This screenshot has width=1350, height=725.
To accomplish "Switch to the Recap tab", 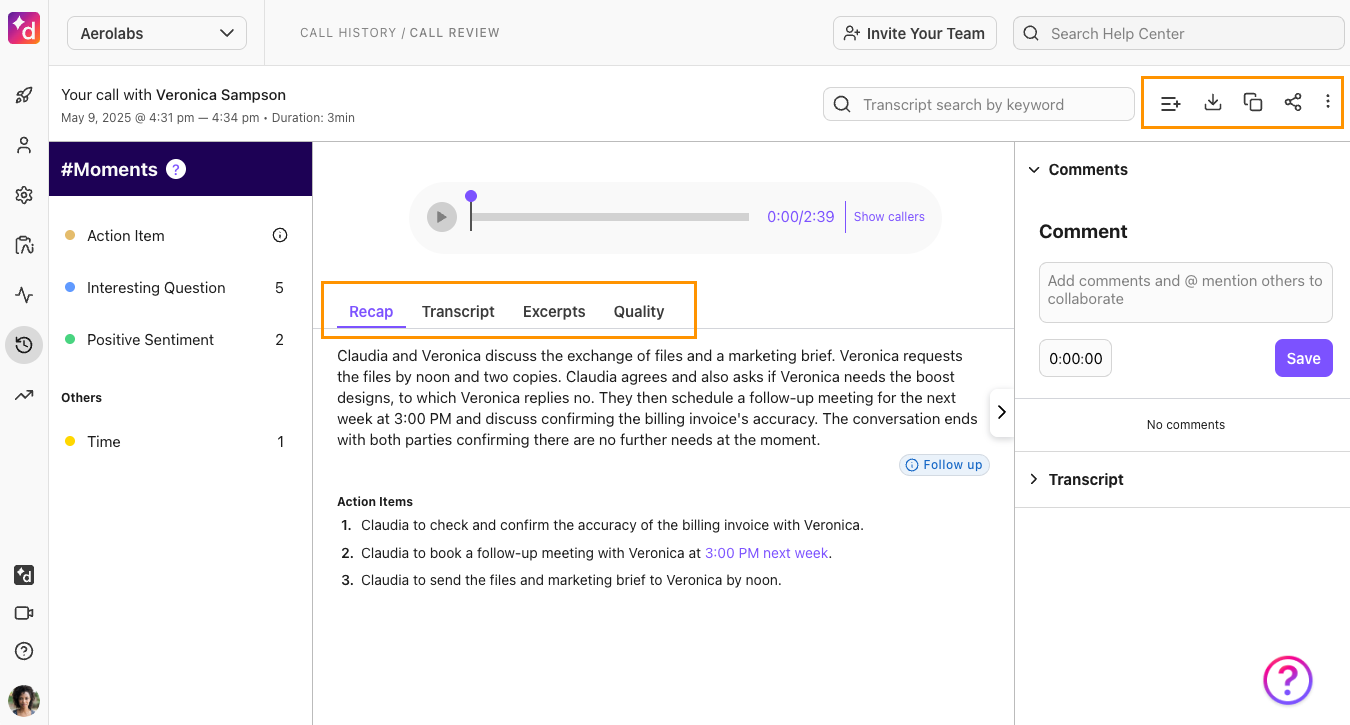I will coord(371,311).
